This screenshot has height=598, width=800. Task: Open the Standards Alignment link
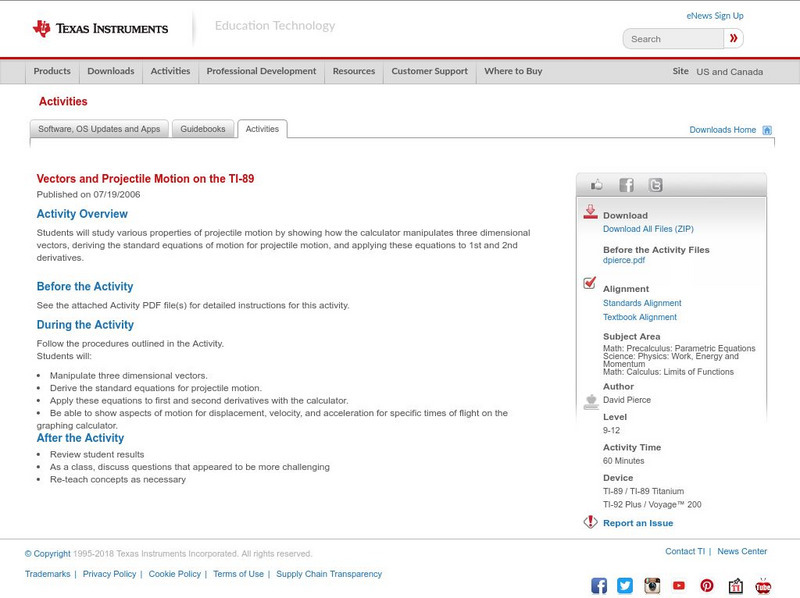point(642,303)
